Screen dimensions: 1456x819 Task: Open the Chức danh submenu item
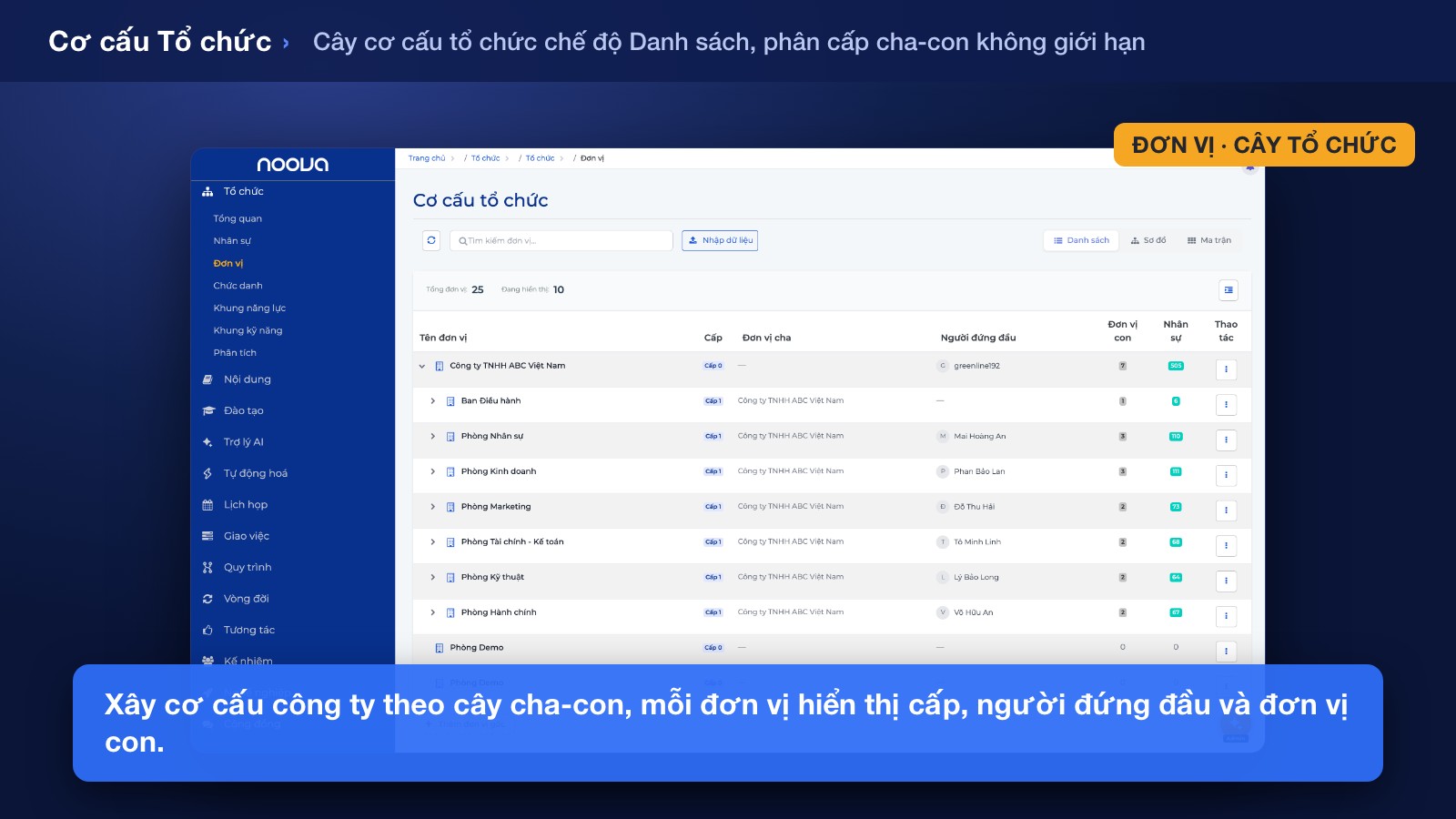(x=238, y=286)
